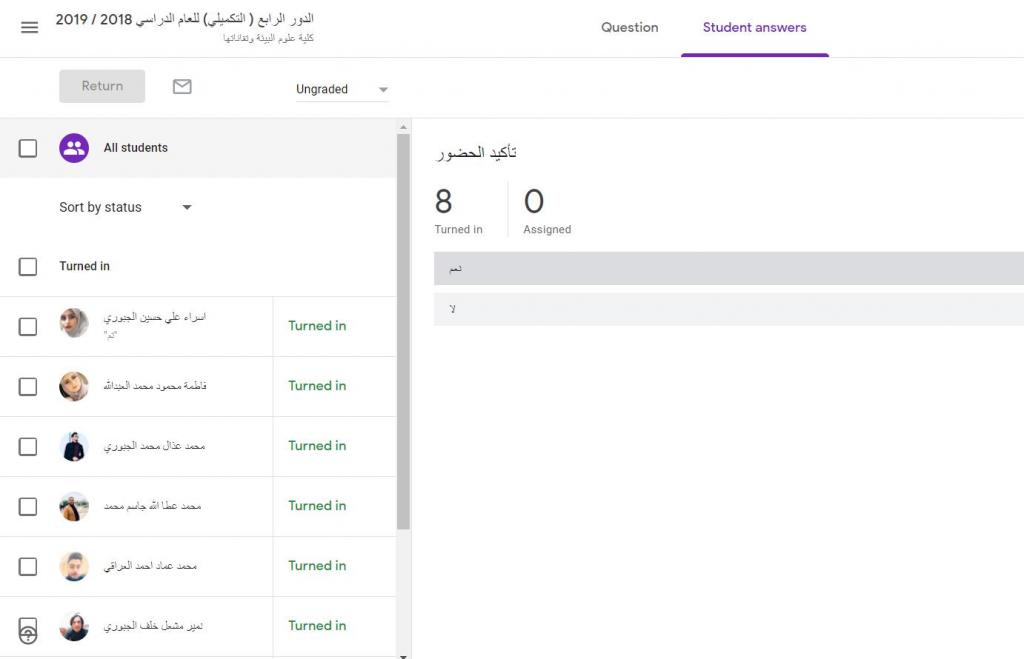The width and height of the screenshot is (1024, 659).
Task: Click the purple All students group icon
Action: 74,148
